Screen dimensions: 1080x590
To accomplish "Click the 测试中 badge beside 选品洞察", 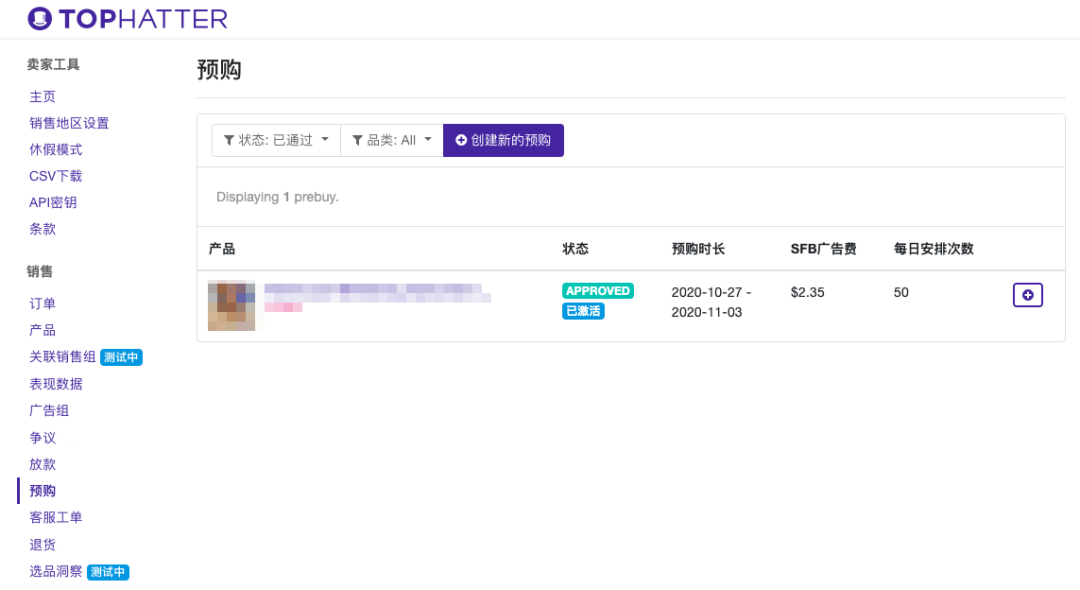I will pos(108,572).
